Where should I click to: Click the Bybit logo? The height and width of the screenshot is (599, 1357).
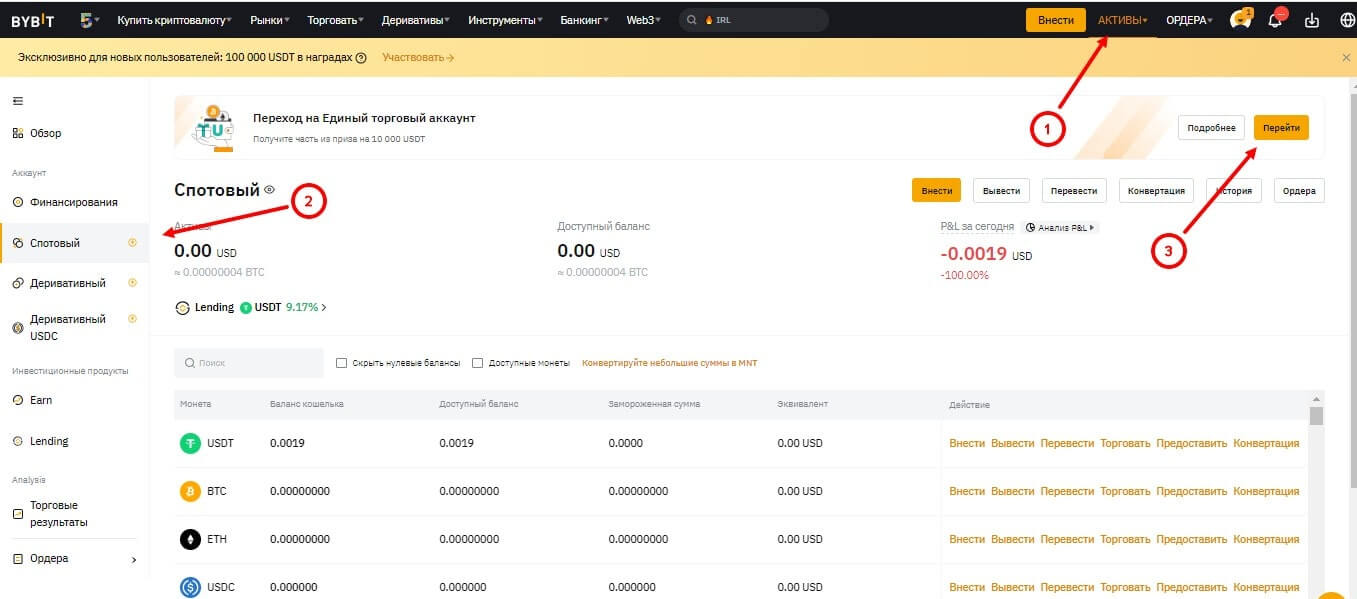tap(32, 21)
